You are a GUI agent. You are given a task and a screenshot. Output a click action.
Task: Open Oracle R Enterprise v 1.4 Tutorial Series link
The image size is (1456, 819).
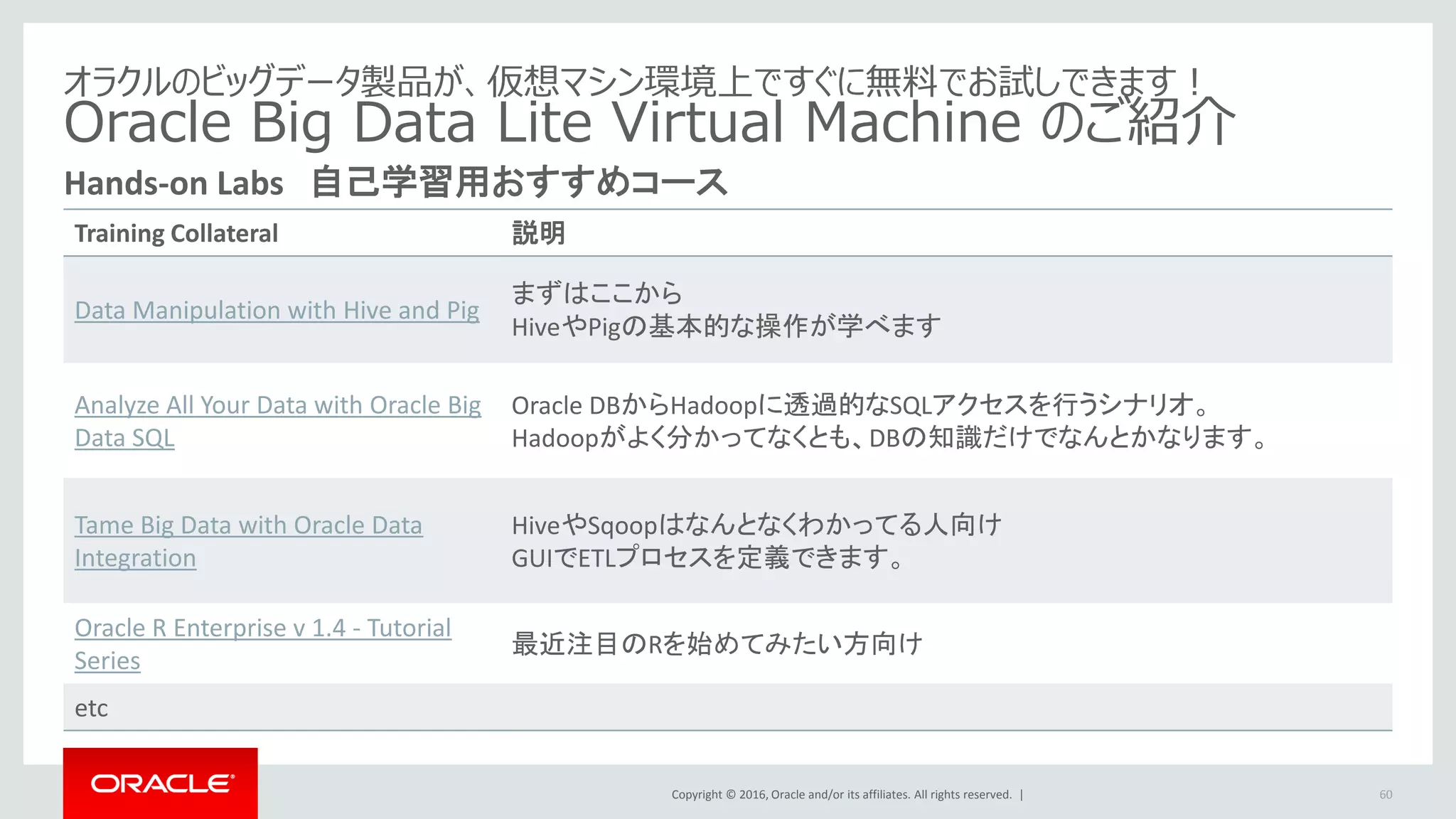point(263,644)
